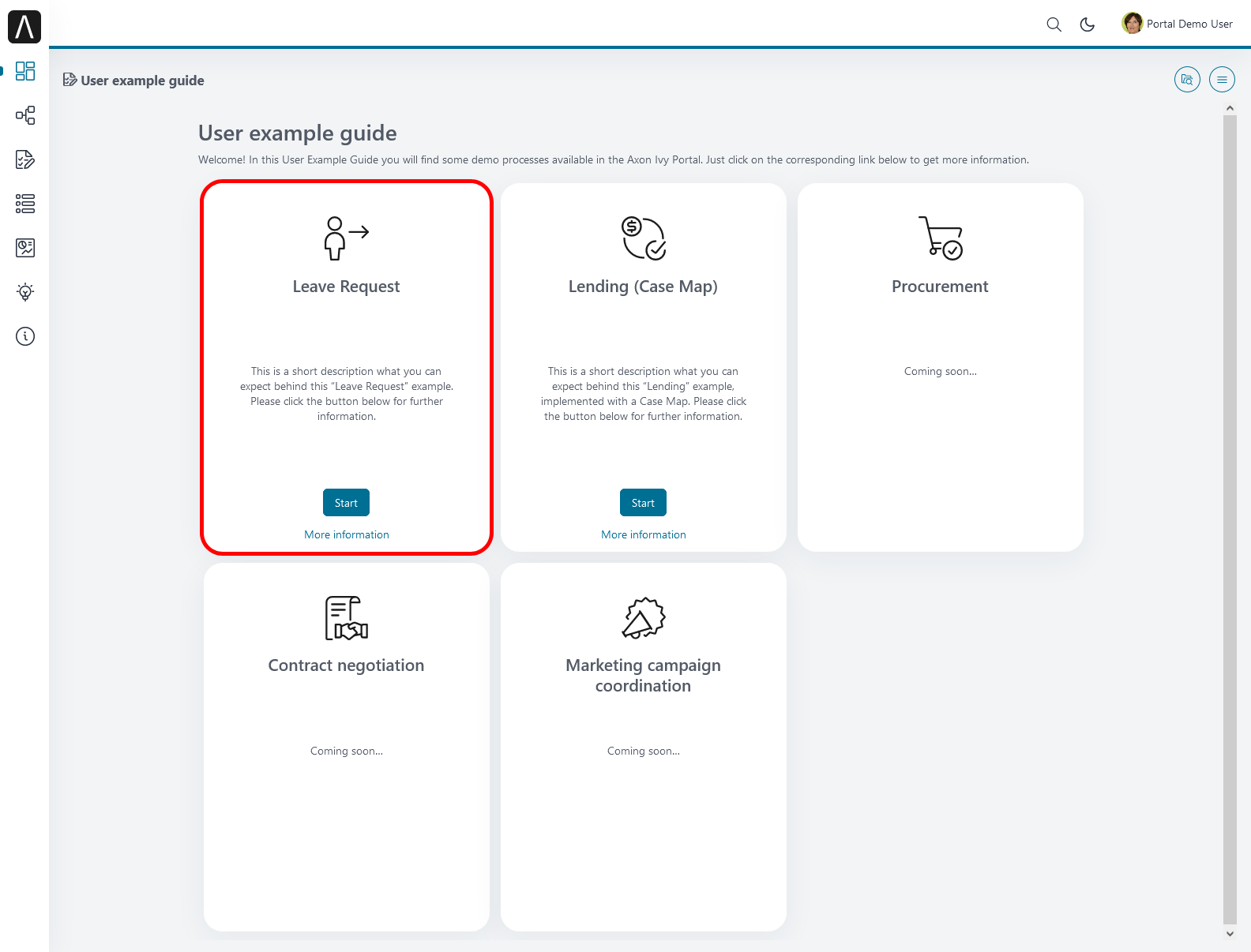
Task: Start the Leave Request process
Action: tap(346, 503)
